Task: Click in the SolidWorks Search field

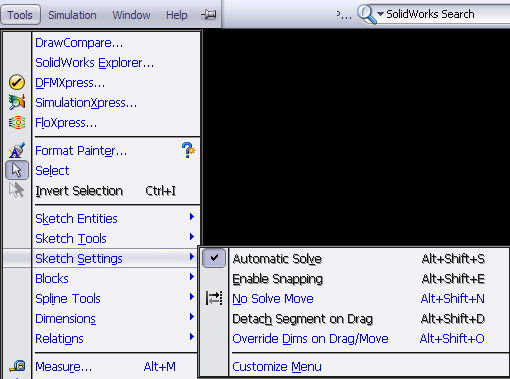Action: 447,14
